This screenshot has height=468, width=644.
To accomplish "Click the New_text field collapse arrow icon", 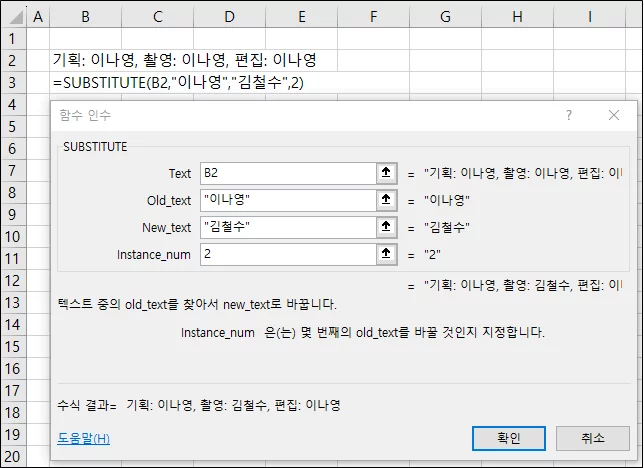I will (386, 227).
